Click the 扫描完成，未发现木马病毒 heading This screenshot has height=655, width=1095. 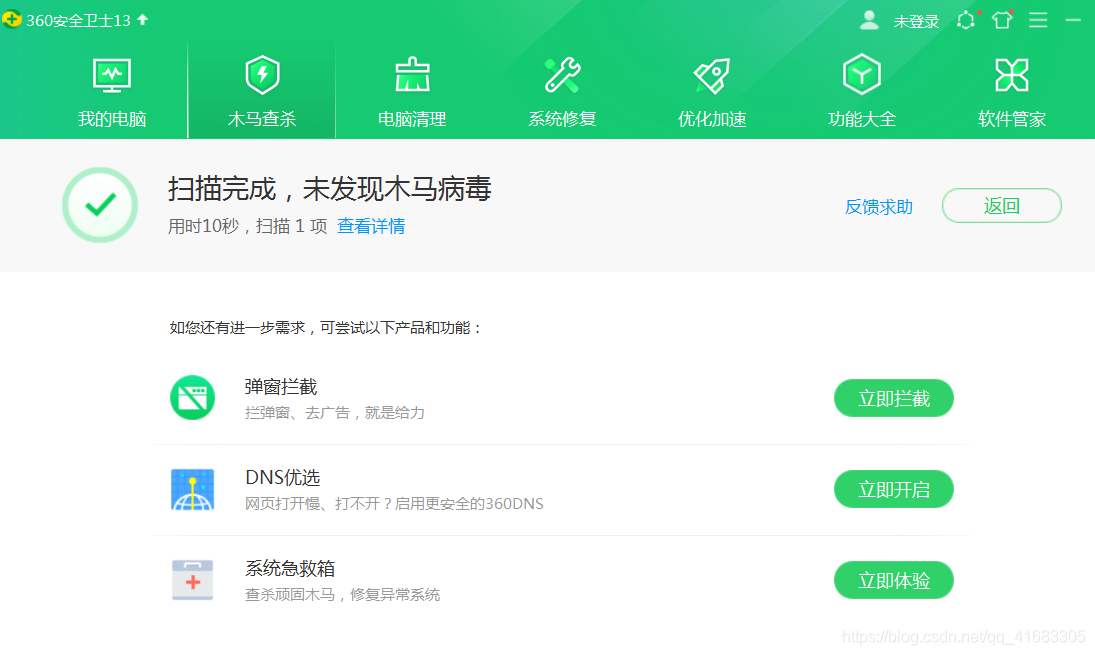330,189
